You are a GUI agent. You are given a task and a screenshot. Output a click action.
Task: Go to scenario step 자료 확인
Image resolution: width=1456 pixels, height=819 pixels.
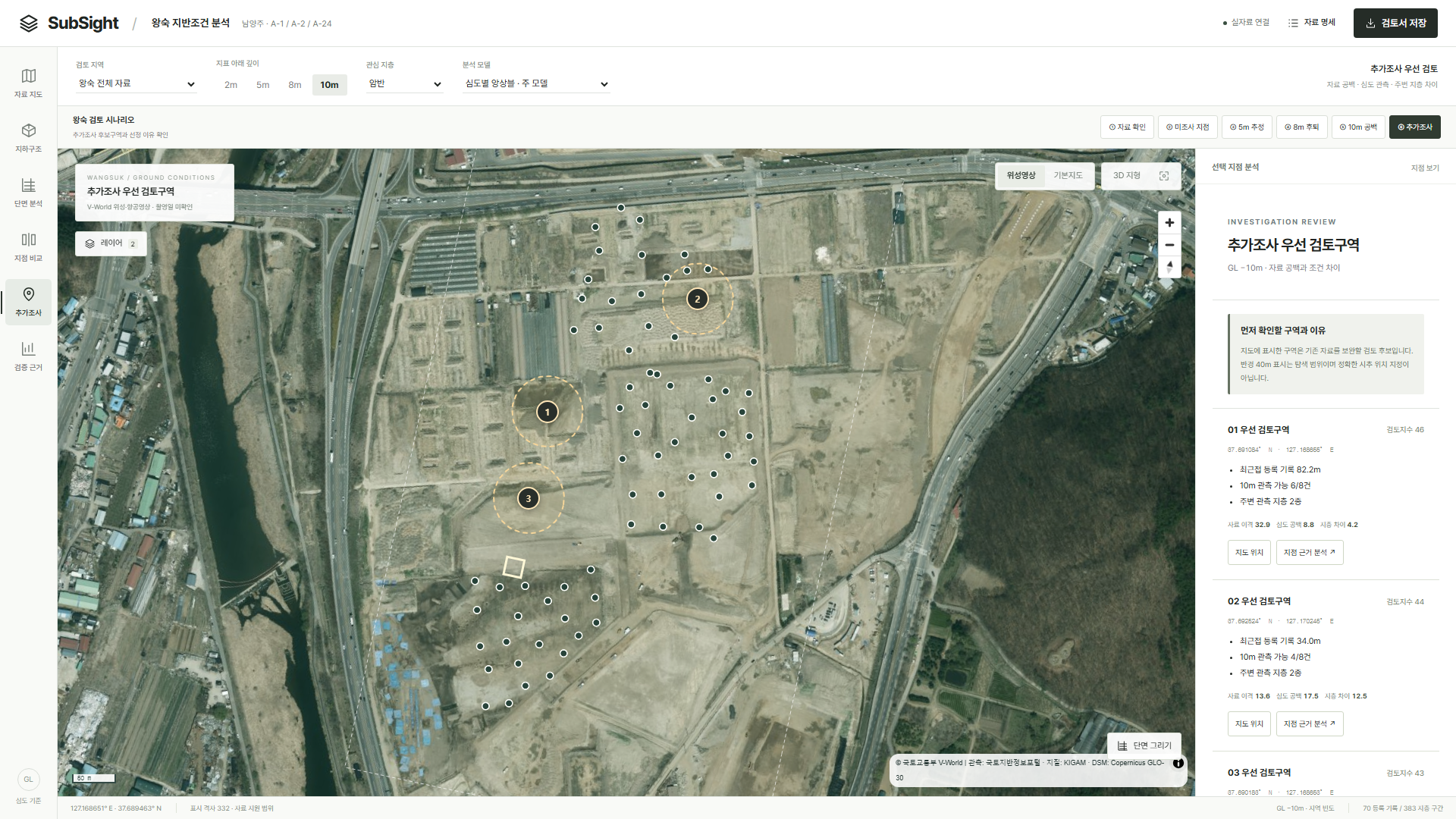[1127, 127]
